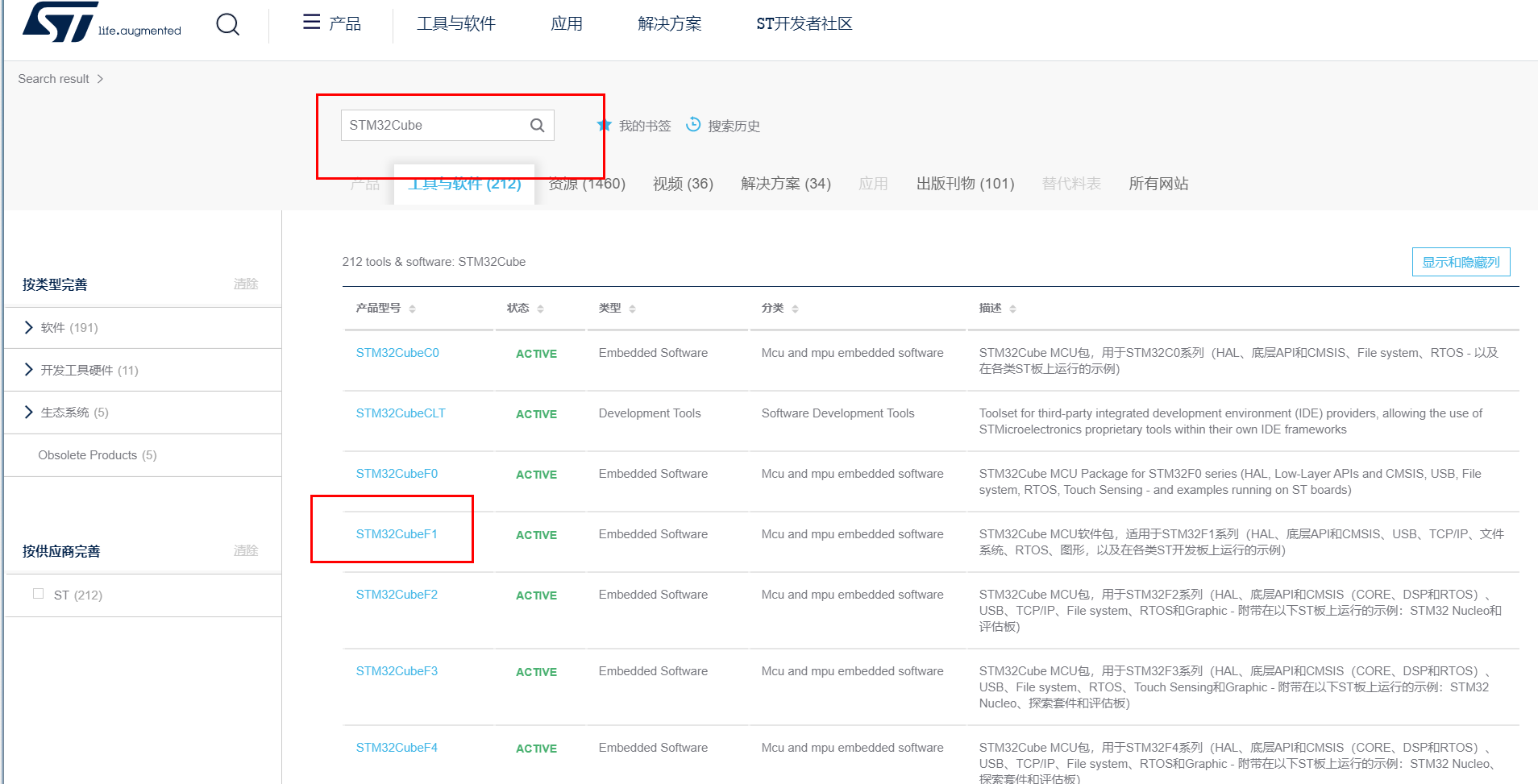Click ACTIVE status in the STM32CubeC0 row
The height and width of the screenshot is (784, 1538).
tap(536, 354)
